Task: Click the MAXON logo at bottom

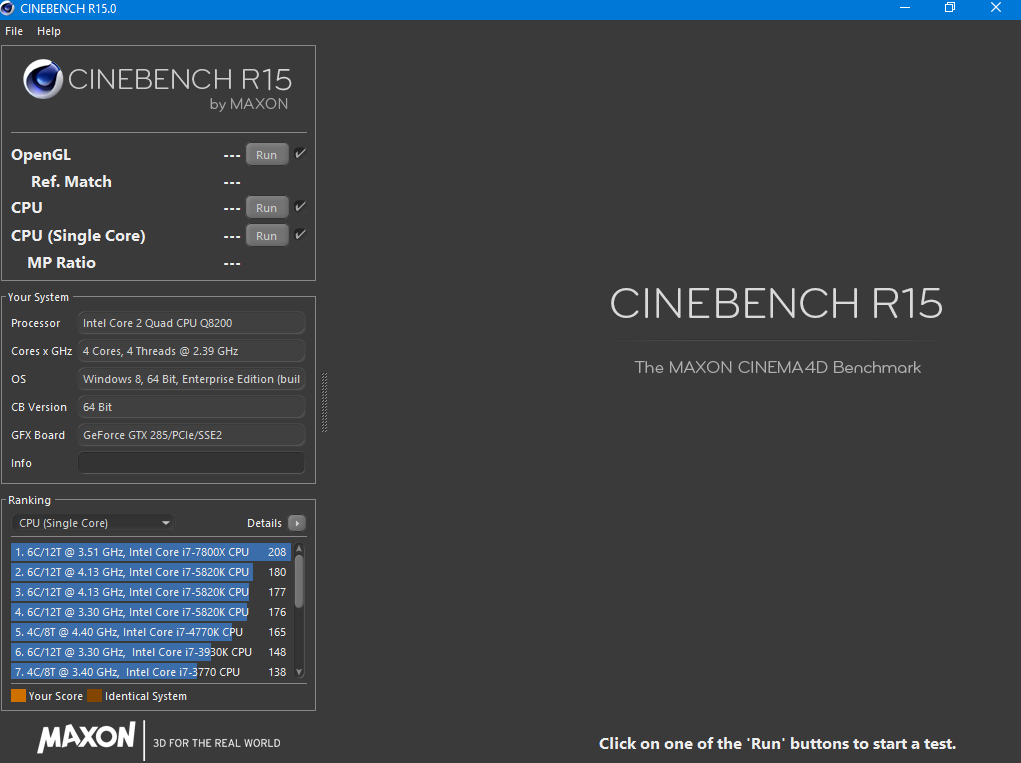Action: [87, 737]
